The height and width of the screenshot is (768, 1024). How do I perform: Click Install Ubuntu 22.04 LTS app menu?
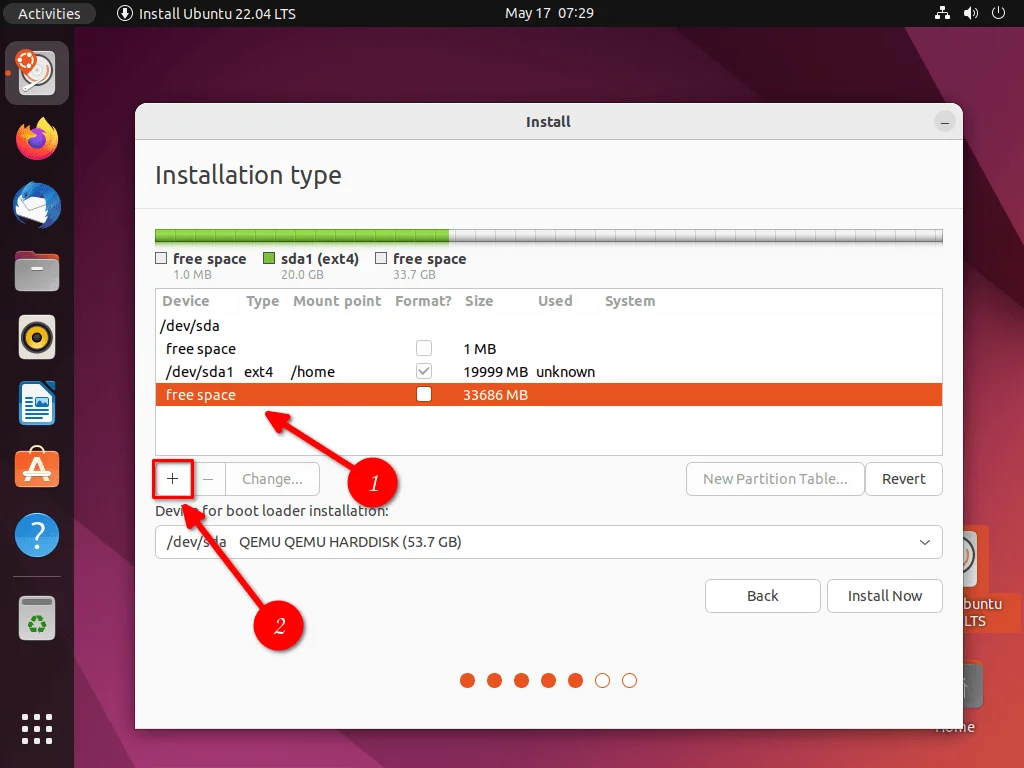tap(207, 13)
